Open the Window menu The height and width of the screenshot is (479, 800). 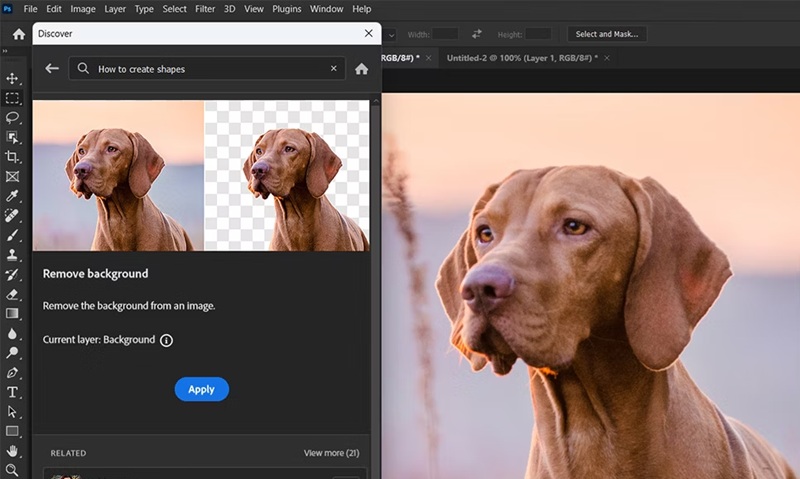click(327, 9)
